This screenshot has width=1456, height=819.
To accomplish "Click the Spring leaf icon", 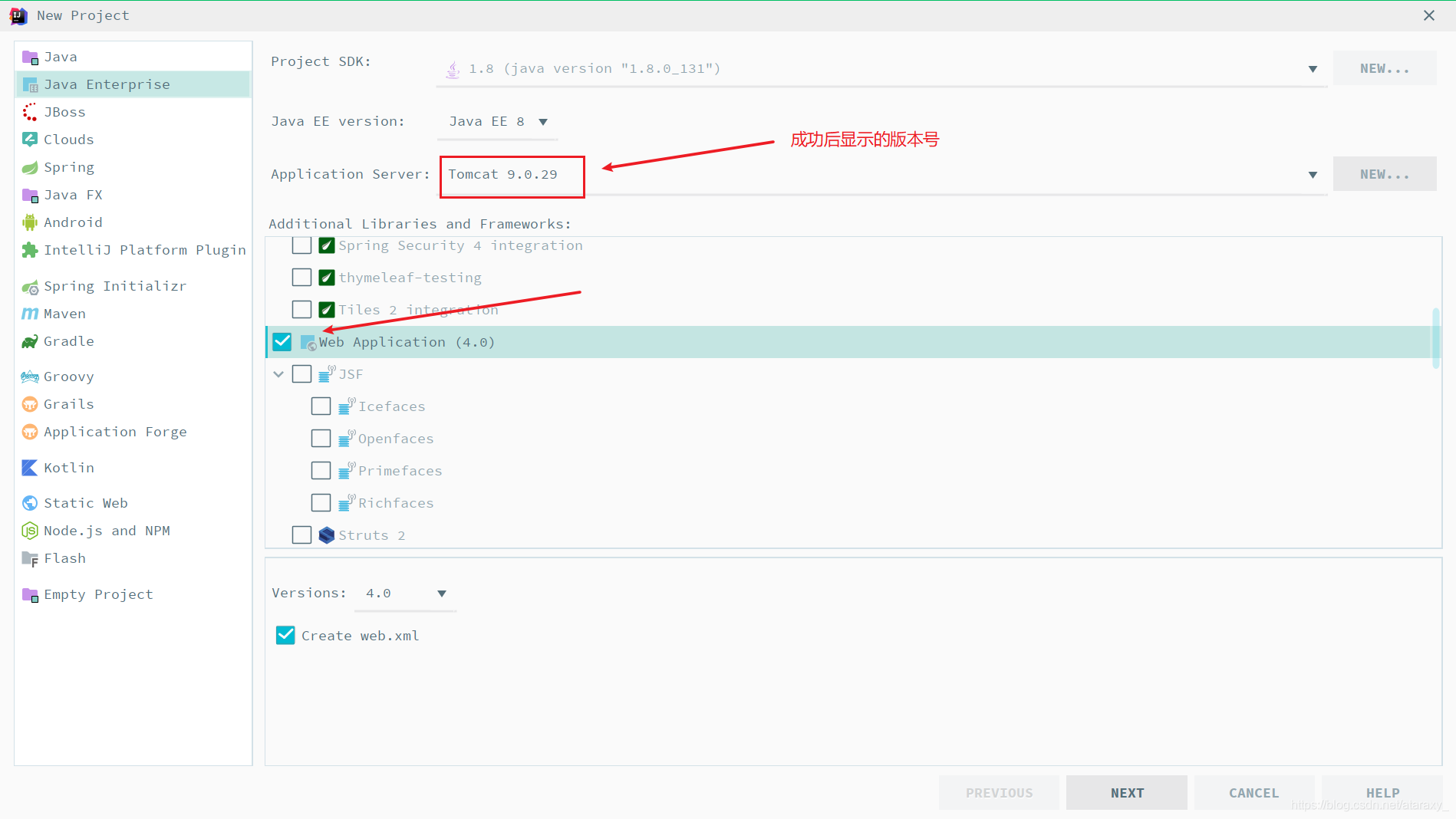I will tap(30, 168).
